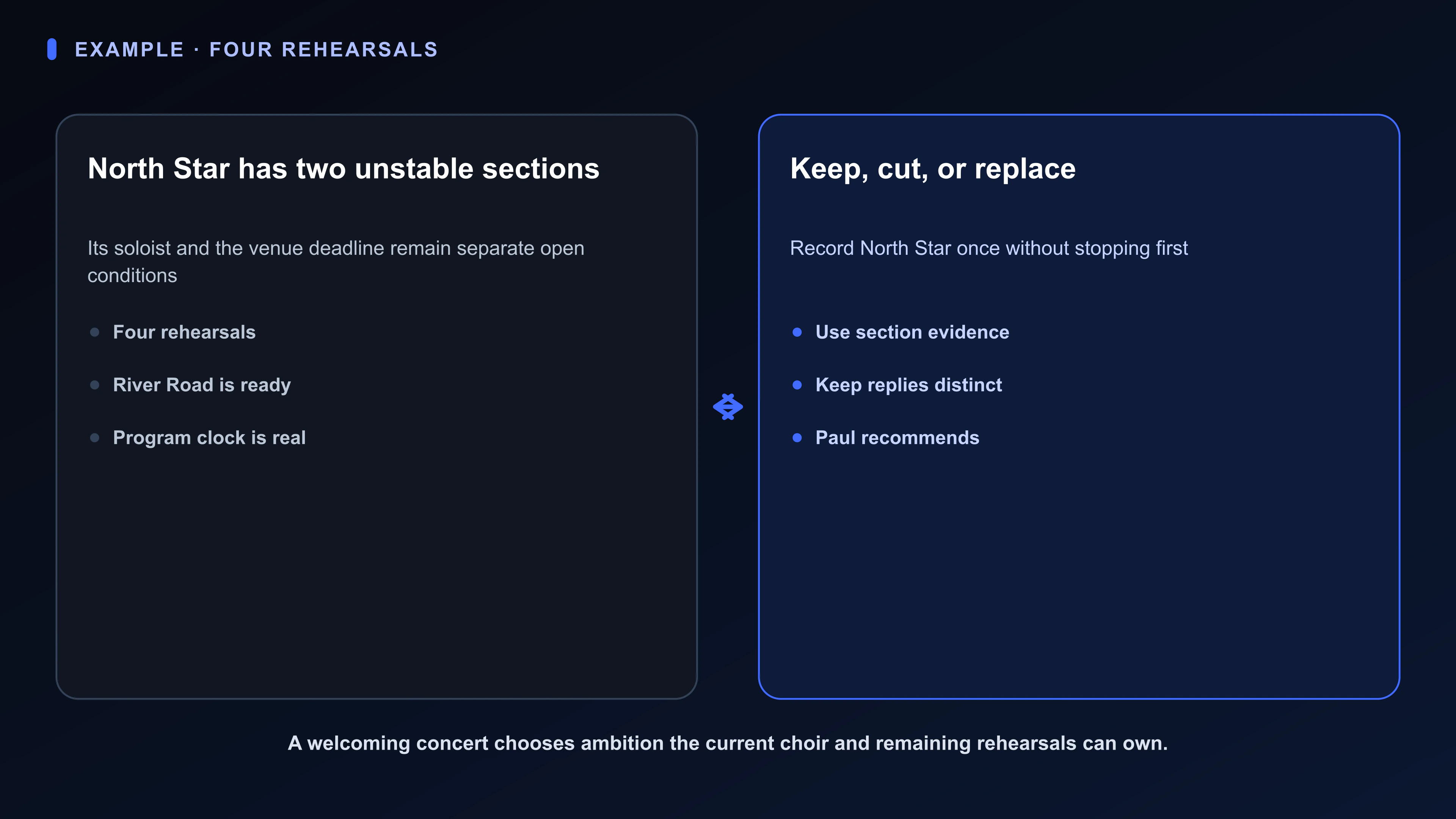Click the blue bullet beside Use section evidence

[x=797, y=333]
